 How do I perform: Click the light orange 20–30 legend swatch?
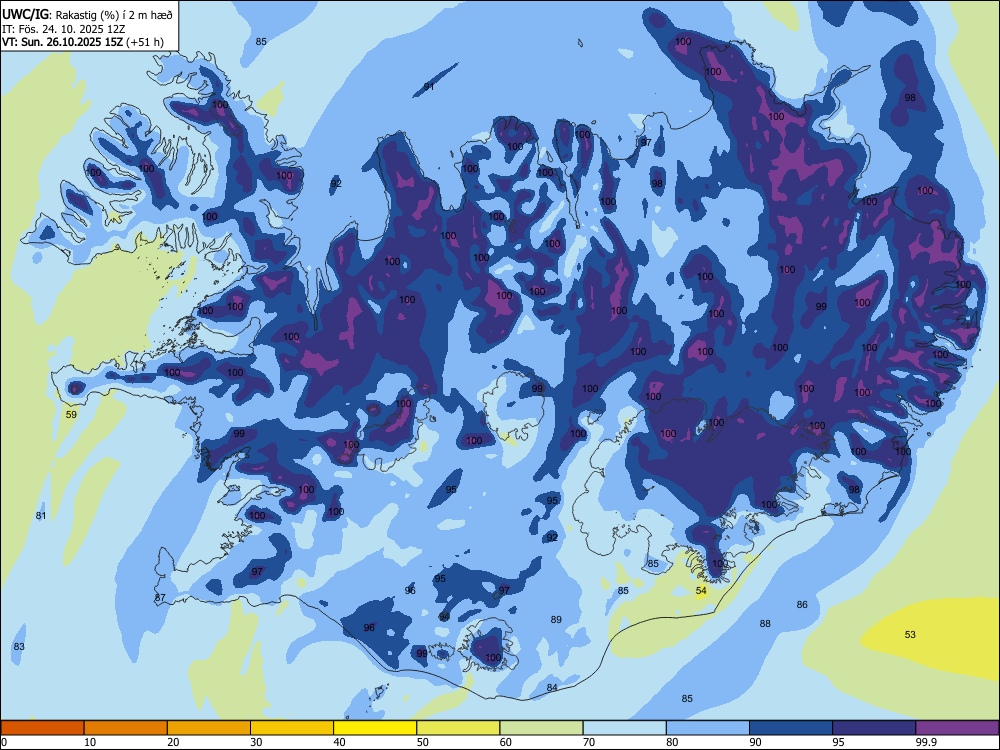point(209,728)
